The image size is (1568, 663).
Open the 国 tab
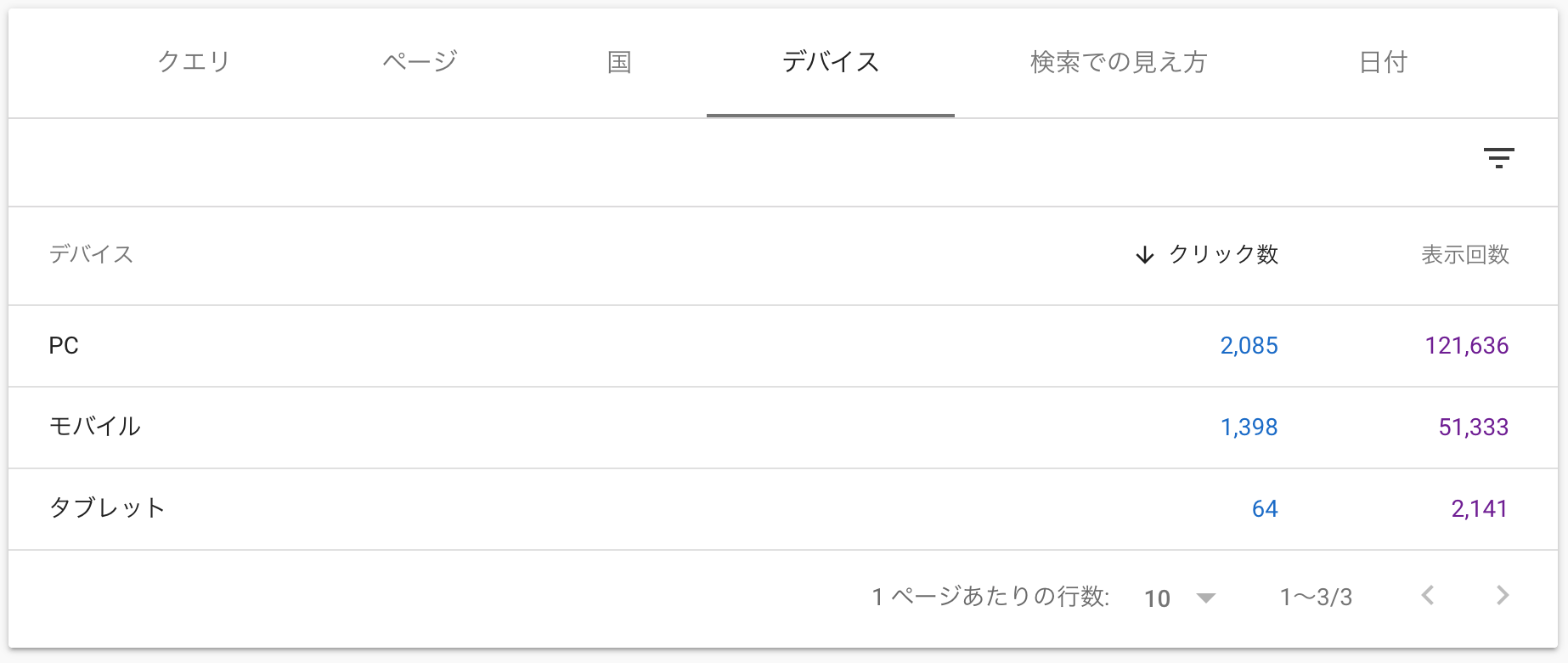(619, 62)
